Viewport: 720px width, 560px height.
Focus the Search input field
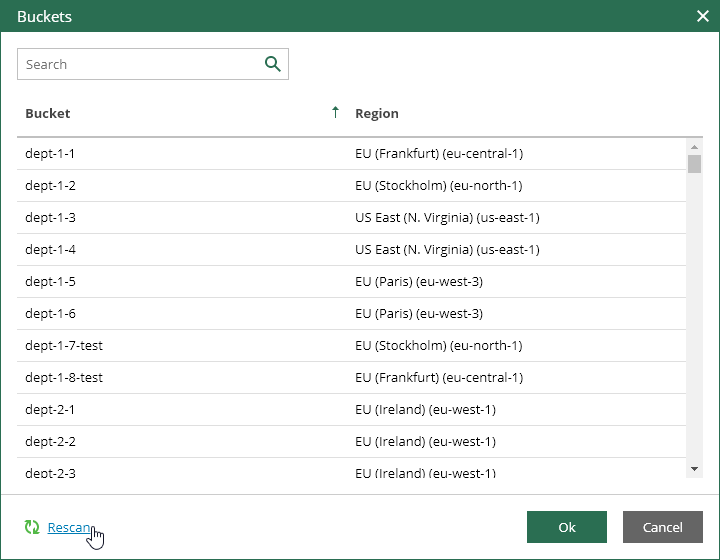(x=153, y=64)
